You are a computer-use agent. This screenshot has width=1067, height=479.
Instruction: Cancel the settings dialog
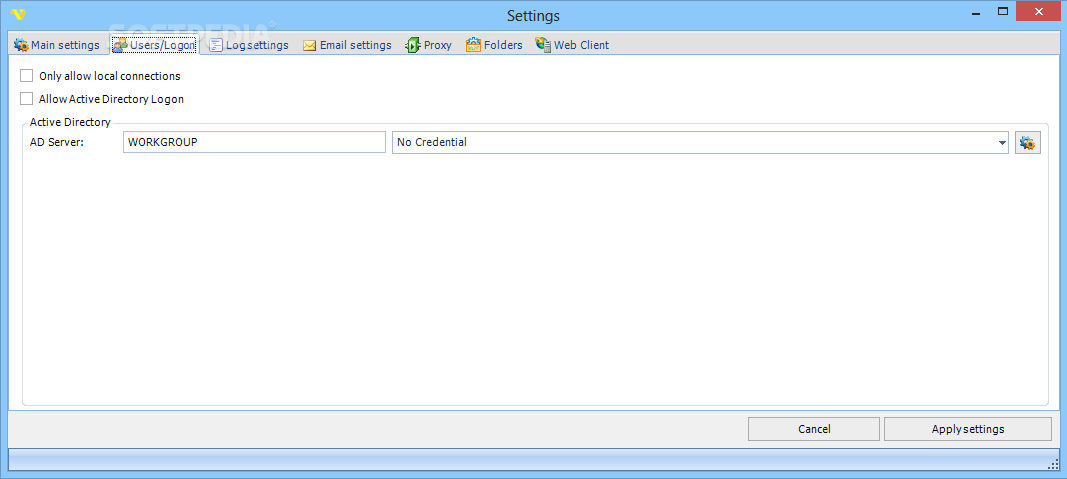[814, 429]
